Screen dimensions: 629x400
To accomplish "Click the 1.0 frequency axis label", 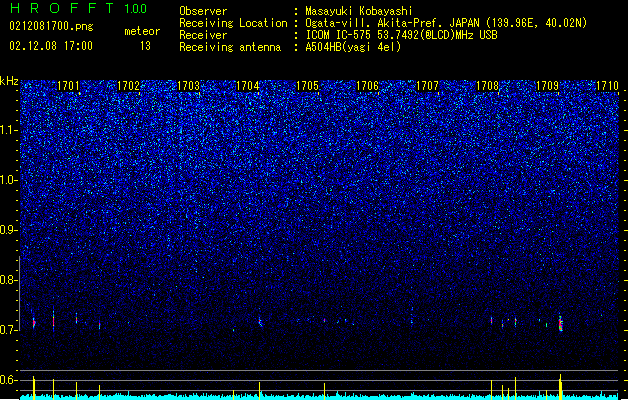I will pyautogui.click(x=9, y=180).
